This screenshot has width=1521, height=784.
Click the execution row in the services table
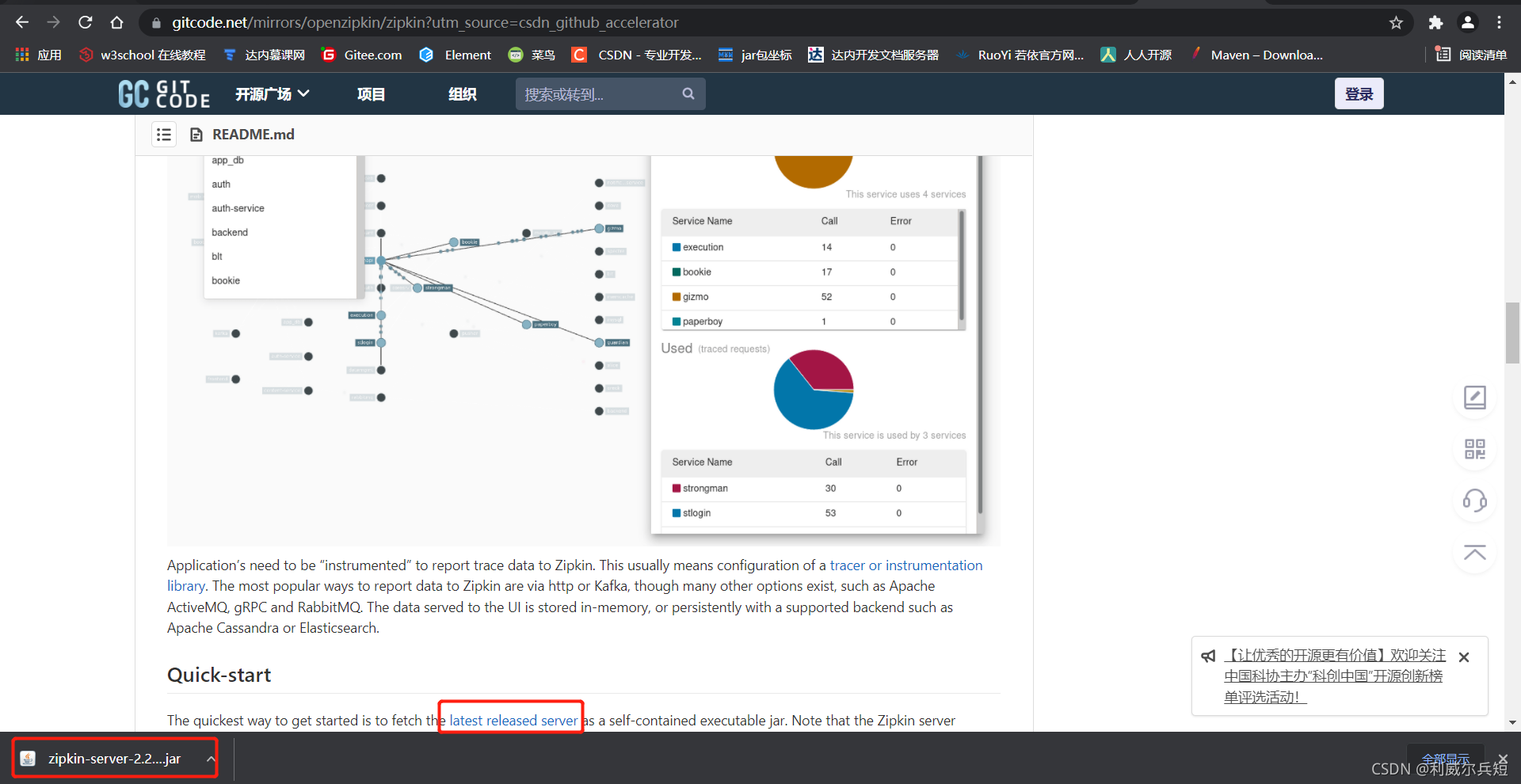(810, 247)
